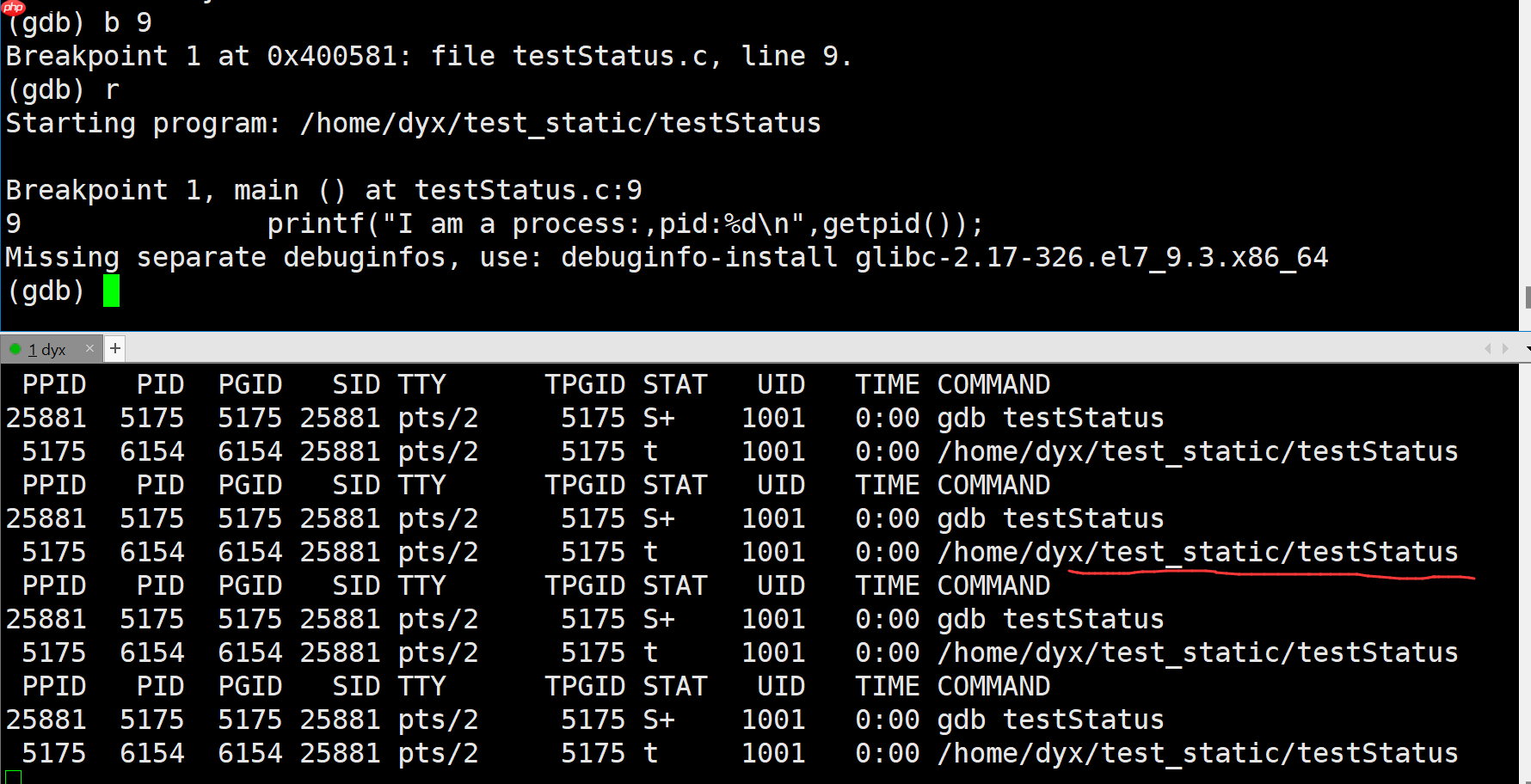Click the green block at screen bottom

[12, 779]
